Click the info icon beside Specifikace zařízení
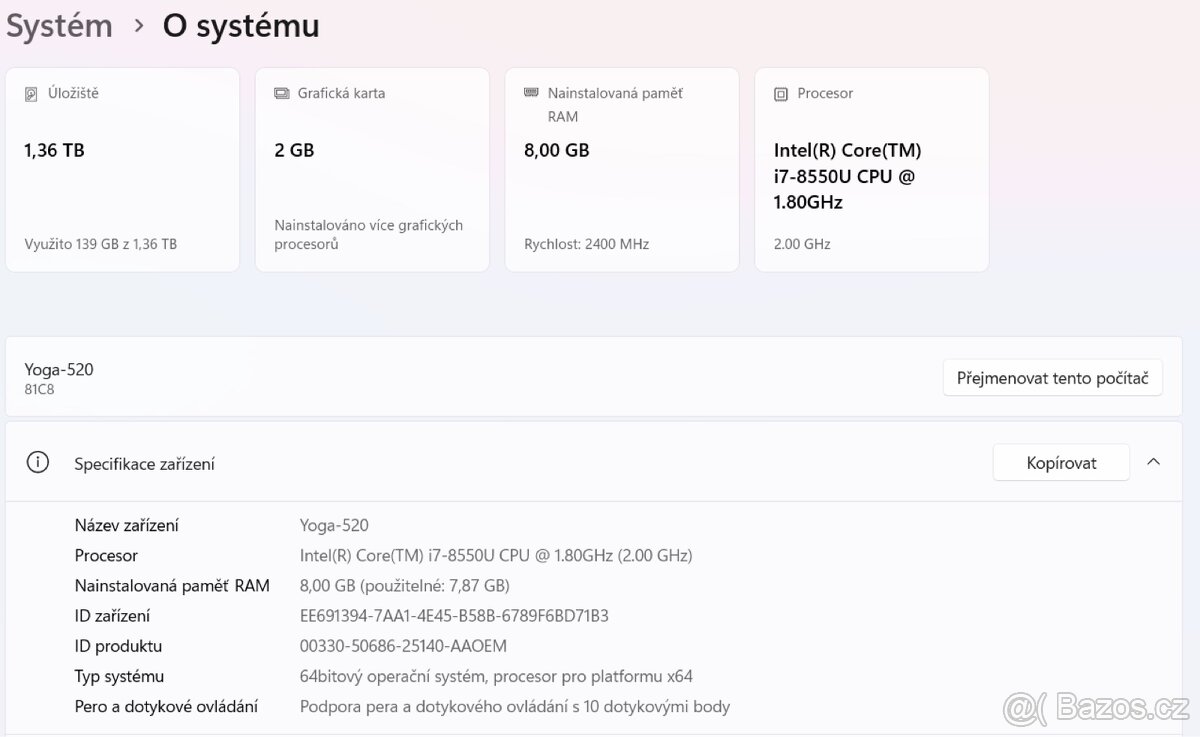Viewport: 1200px width, 737px height. [38, 463]
